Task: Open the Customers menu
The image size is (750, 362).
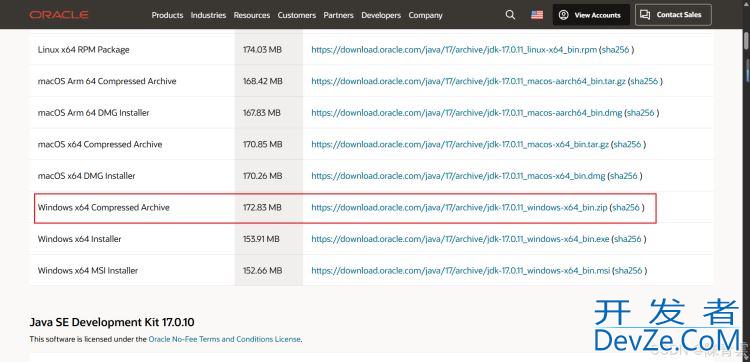Action: tap(297, 15)
